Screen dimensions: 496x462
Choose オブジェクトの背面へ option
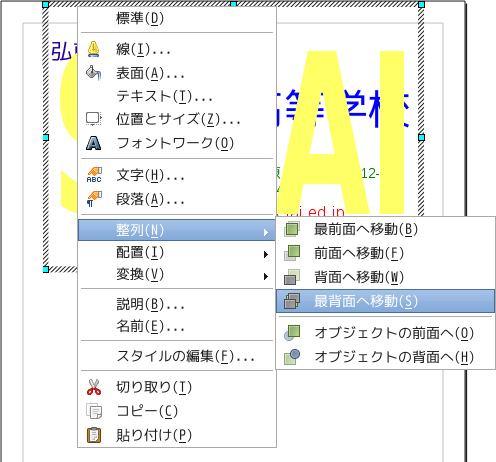tap(385, 357)
